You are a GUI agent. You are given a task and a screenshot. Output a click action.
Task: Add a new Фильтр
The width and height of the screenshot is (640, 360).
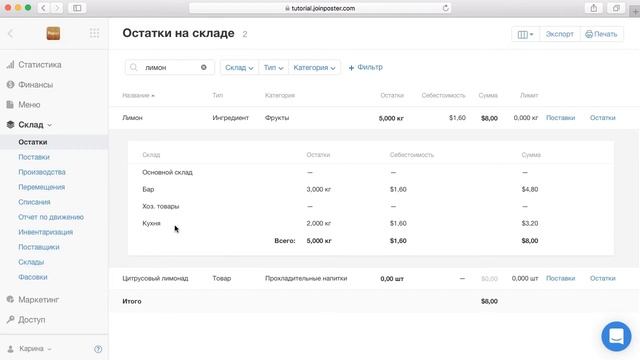(x=365, y=67)
